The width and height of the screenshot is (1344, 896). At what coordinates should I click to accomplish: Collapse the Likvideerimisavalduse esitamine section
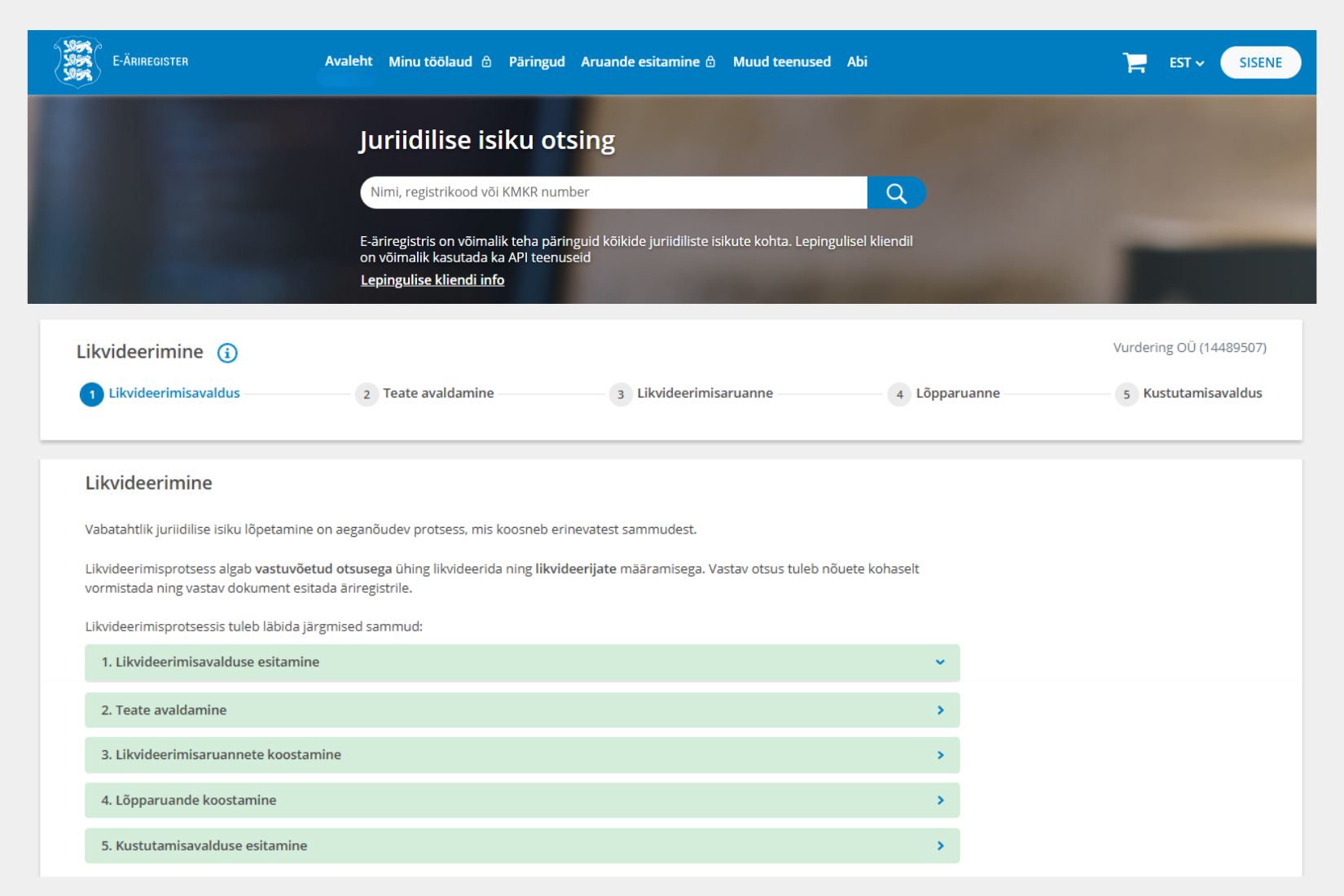point(940,662)
